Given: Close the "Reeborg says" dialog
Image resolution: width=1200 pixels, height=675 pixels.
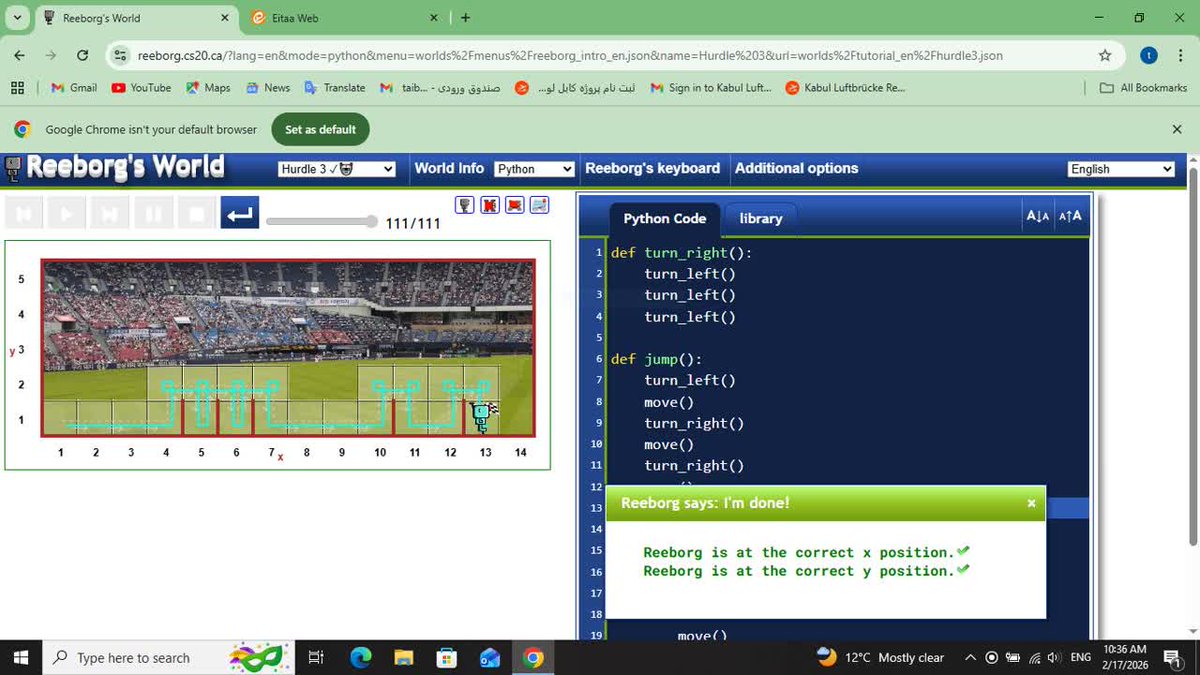Looking at the screenshot, I should [x=1031, y=503].
